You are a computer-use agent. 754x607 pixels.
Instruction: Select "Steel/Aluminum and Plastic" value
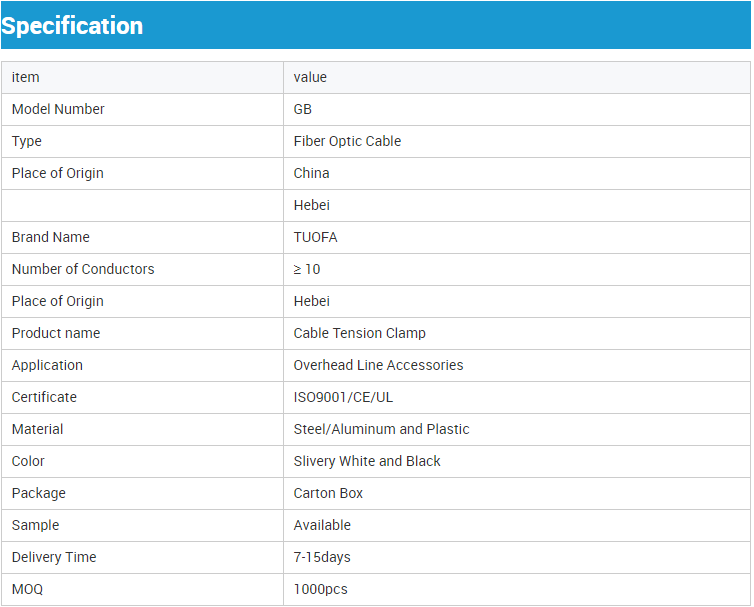[x=381, y=429]
